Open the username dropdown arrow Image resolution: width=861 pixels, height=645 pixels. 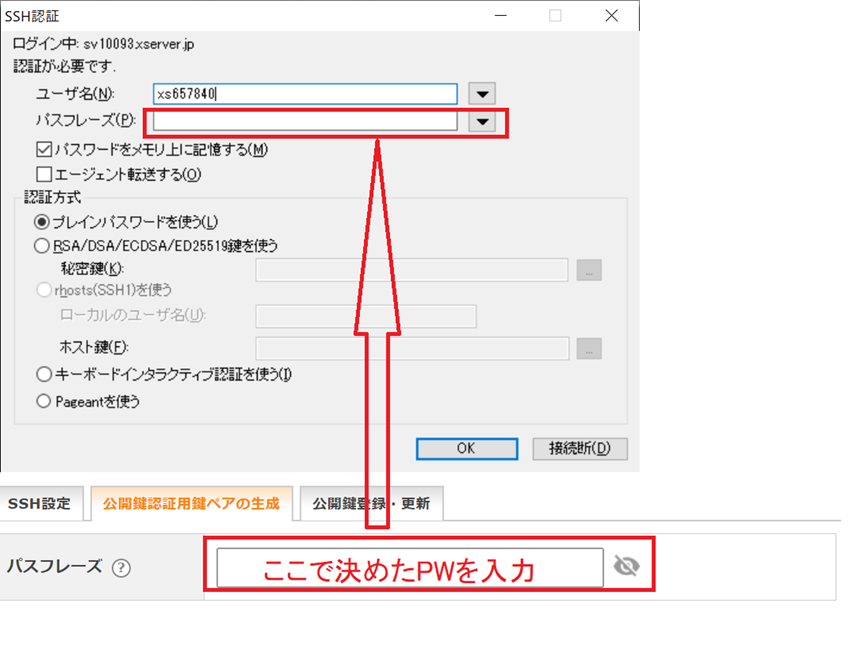click(x=483, y=94)
